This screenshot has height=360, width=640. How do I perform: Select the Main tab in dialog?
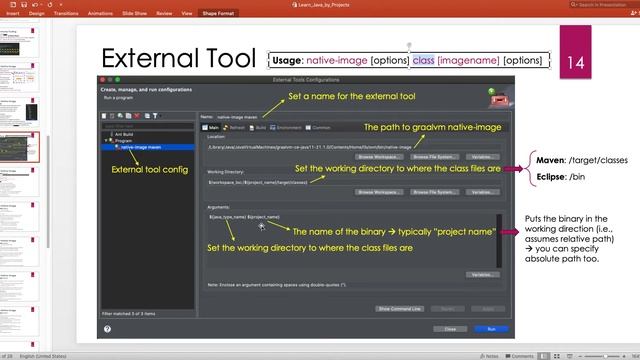click(x=210, y=128)
